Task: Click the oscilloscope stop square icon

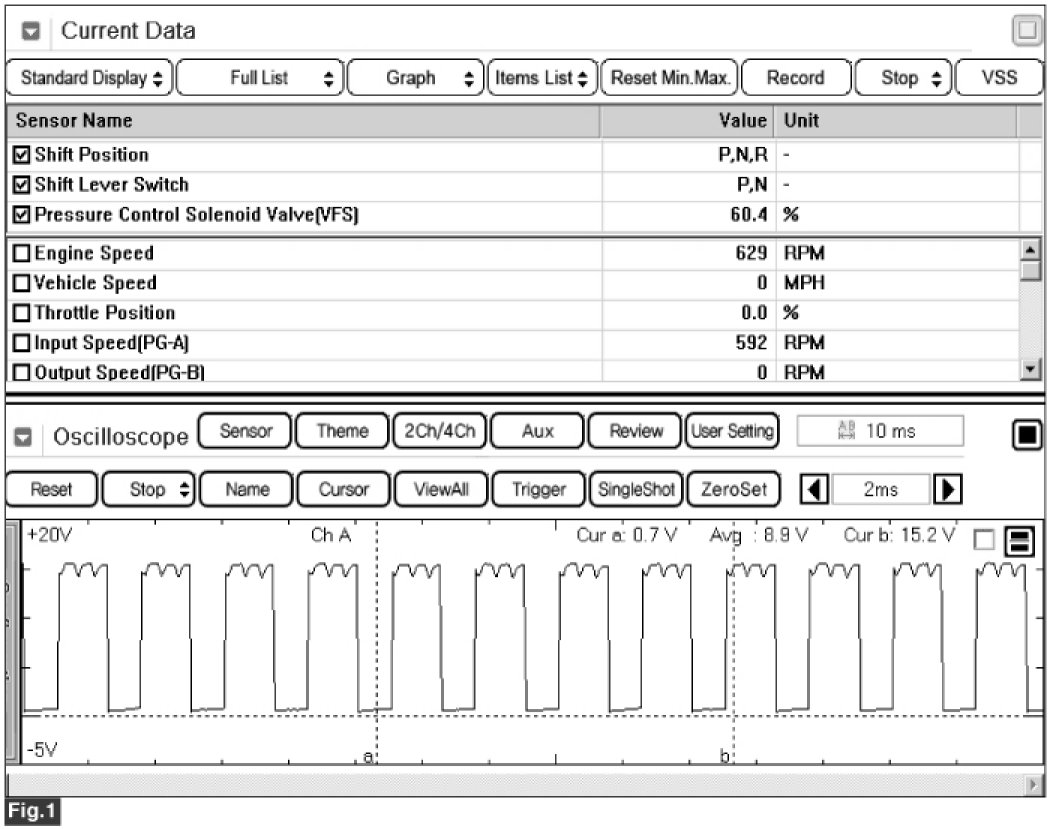Action: coord(1028,435)
